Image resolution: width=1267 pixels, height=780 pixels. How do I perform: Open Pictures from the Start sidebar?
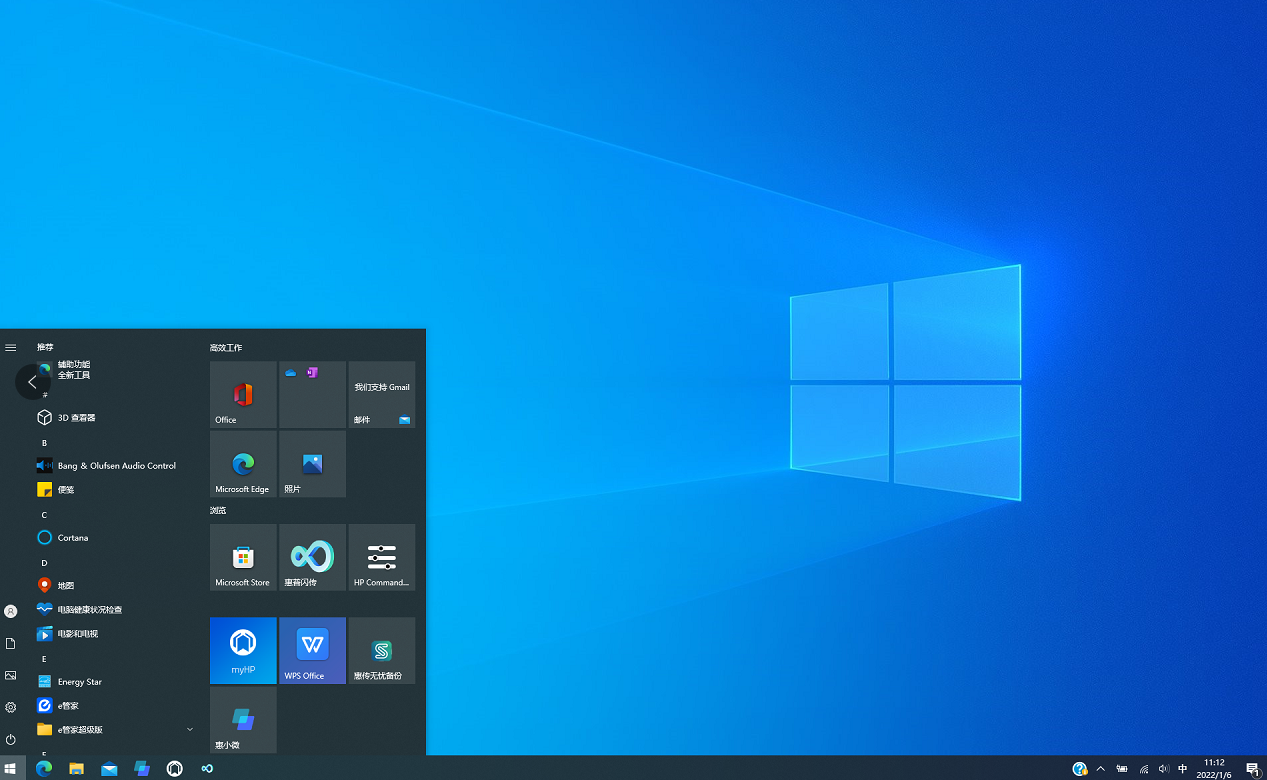(11, 675)
